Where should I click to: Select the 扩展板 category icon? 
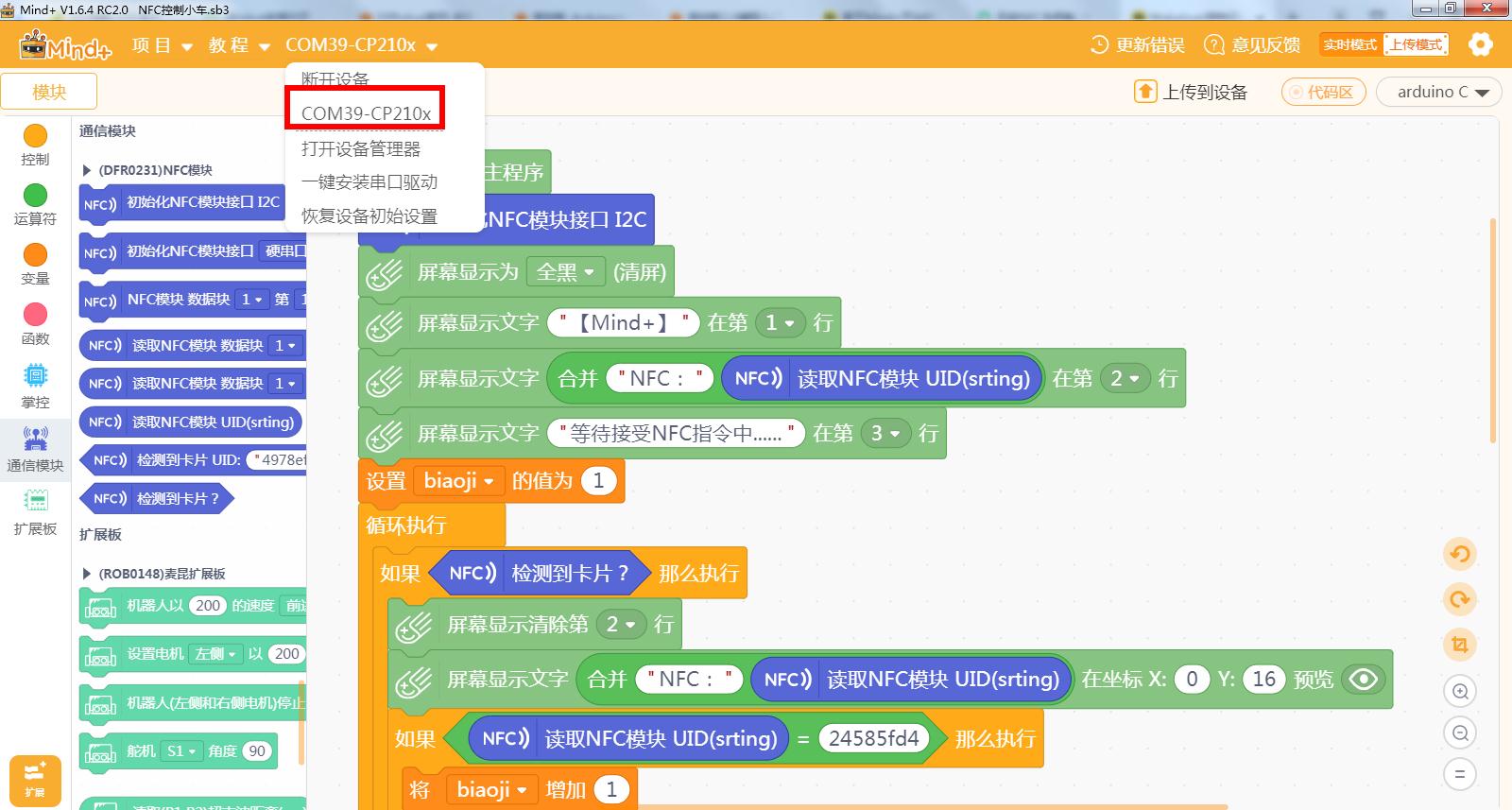coord(35,500)
